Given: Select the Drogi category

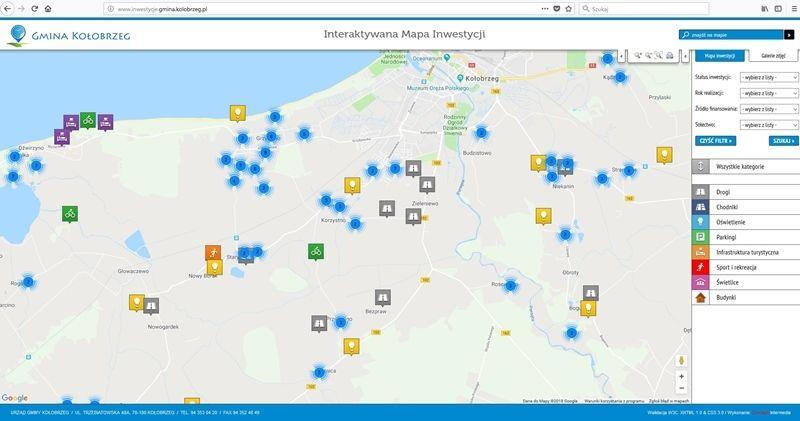Looking at the screenshot, I should (x=746, y=192).
